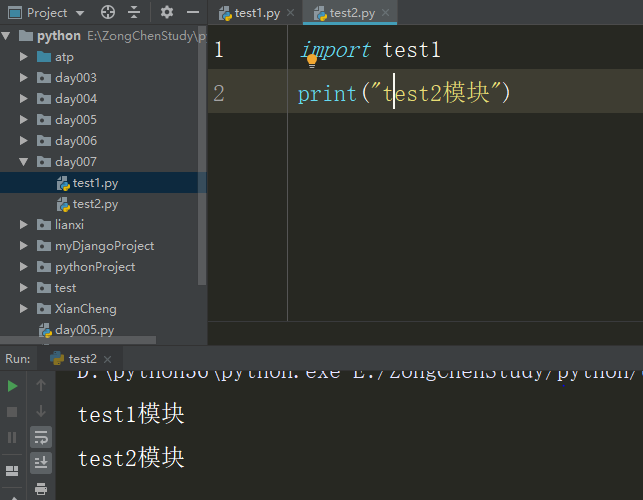Rerun test2 with the green play button
Image resolution: width=643 pixels, height=500 pixels.
pos(12,385)
